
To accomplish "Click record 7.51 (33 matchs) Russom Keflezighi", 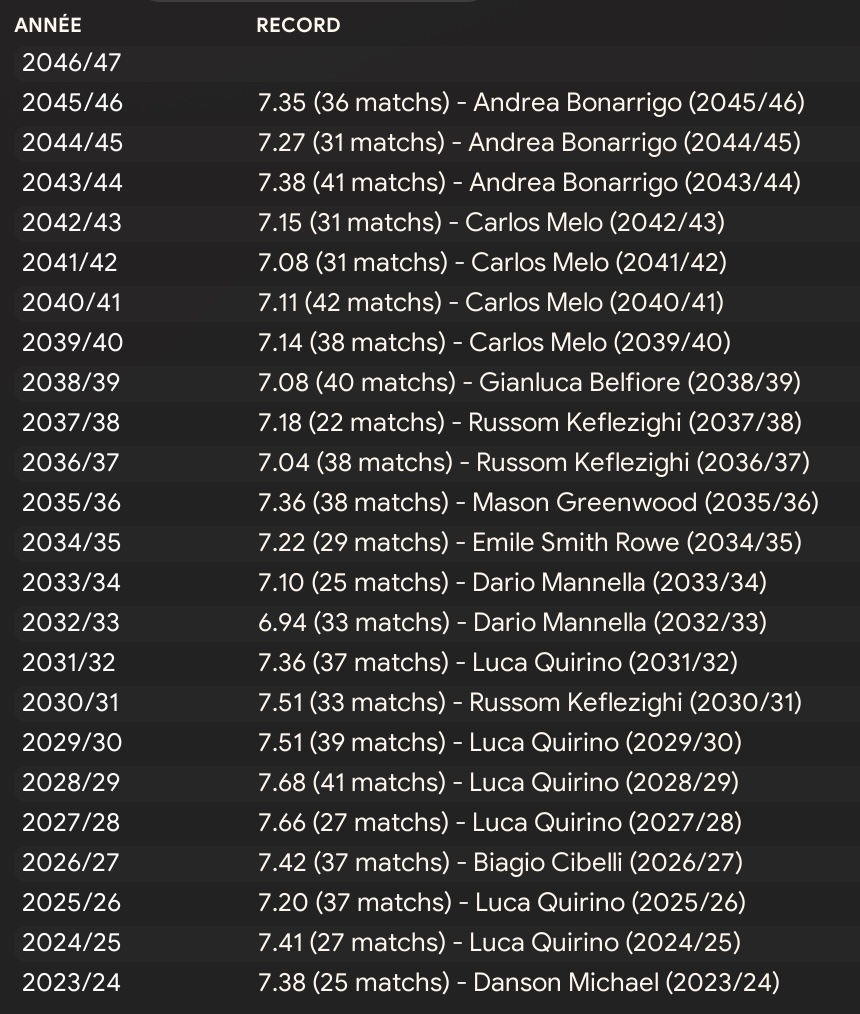I will 530,703.
